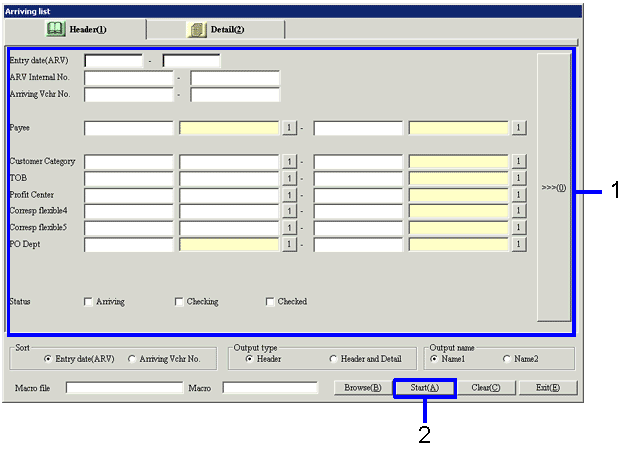Check the Arriving status box
This screenshot has width=633, height=452.
[88, 302]
